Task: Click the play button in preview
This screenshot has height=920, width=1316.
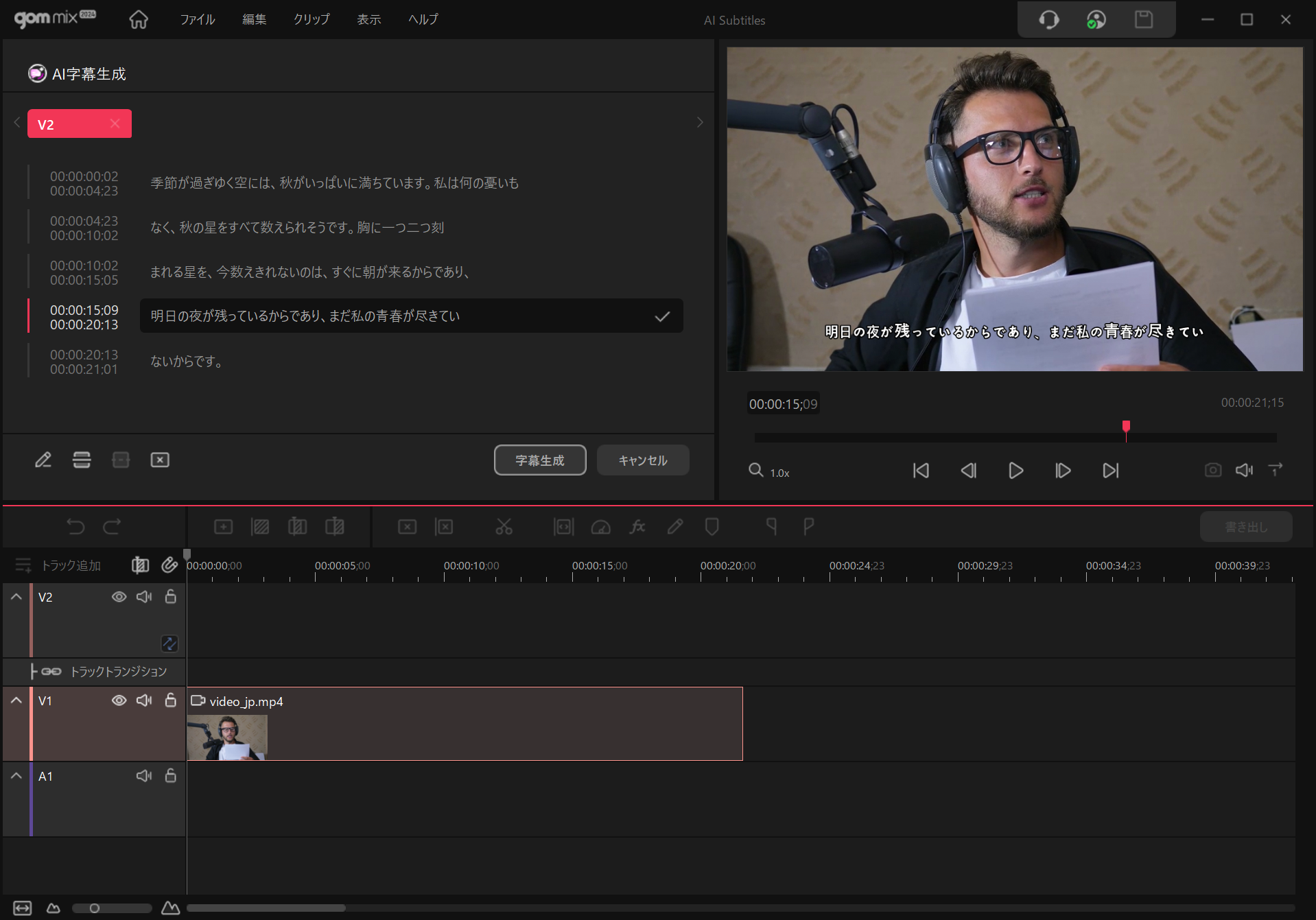Action: (1015, 471)
